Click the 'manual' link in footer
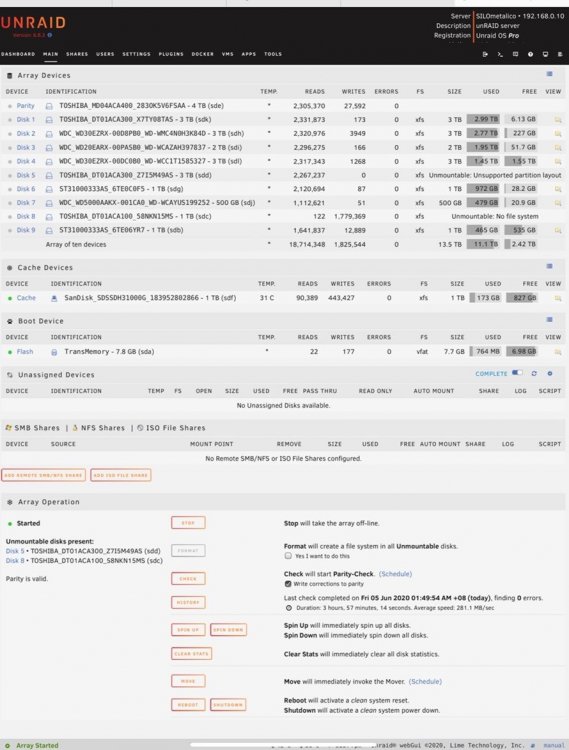Image resolution: width=569 pixels, height=750 pixels. 554,745
